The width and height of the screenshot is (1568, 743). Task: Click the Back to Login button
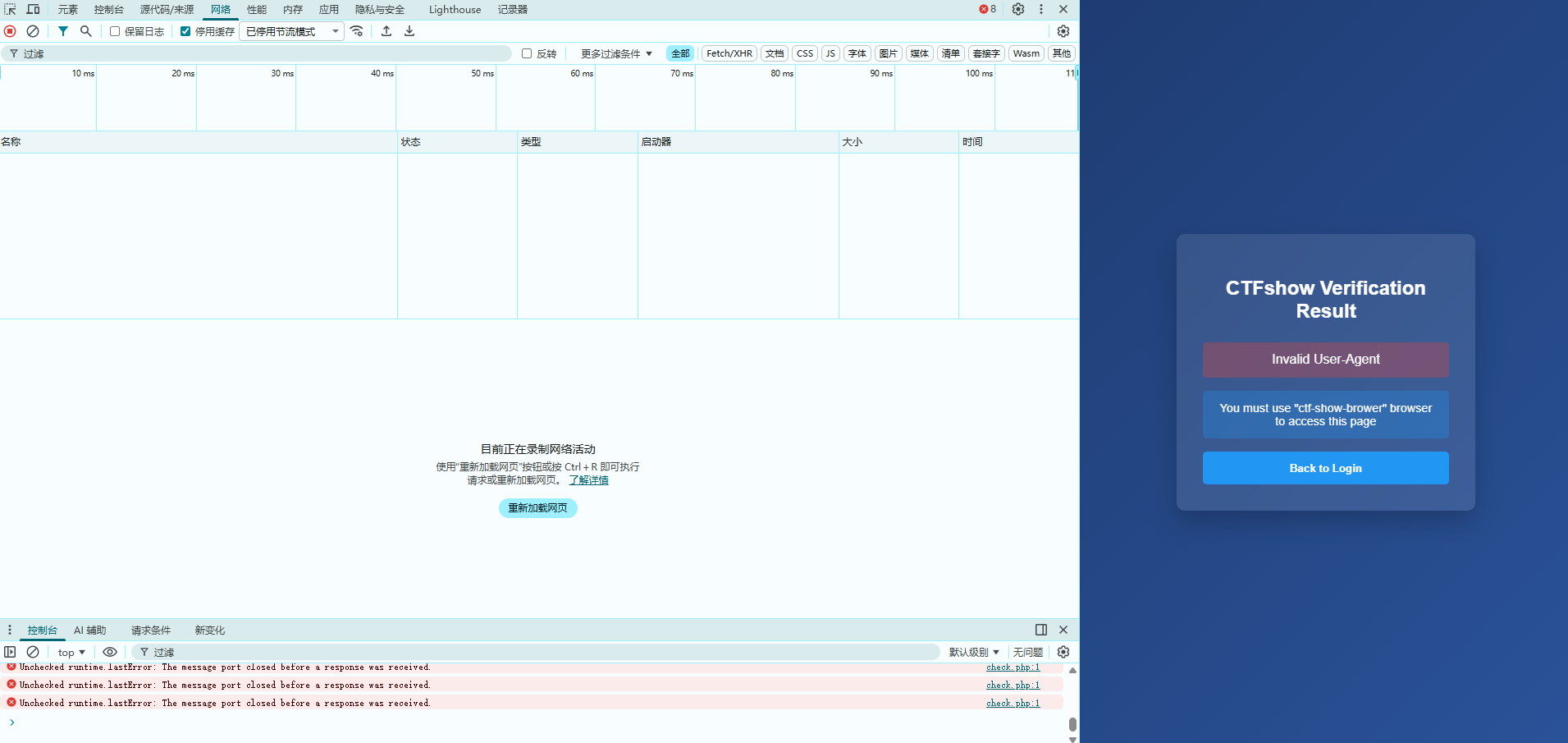pyautogui.click(x=1325, y=468)
